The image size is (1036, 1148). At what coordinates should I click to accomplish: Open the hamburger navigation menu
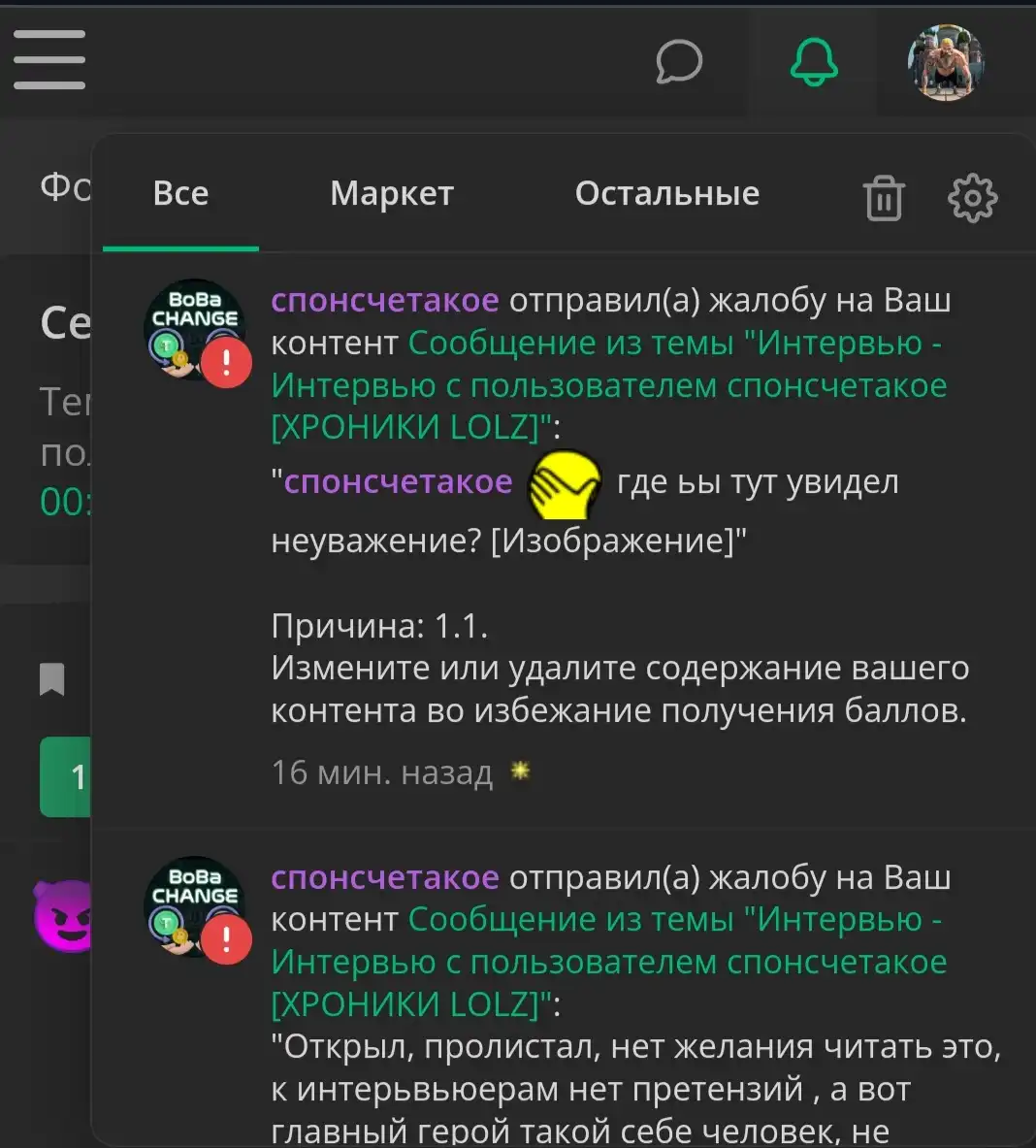point(49,59)
